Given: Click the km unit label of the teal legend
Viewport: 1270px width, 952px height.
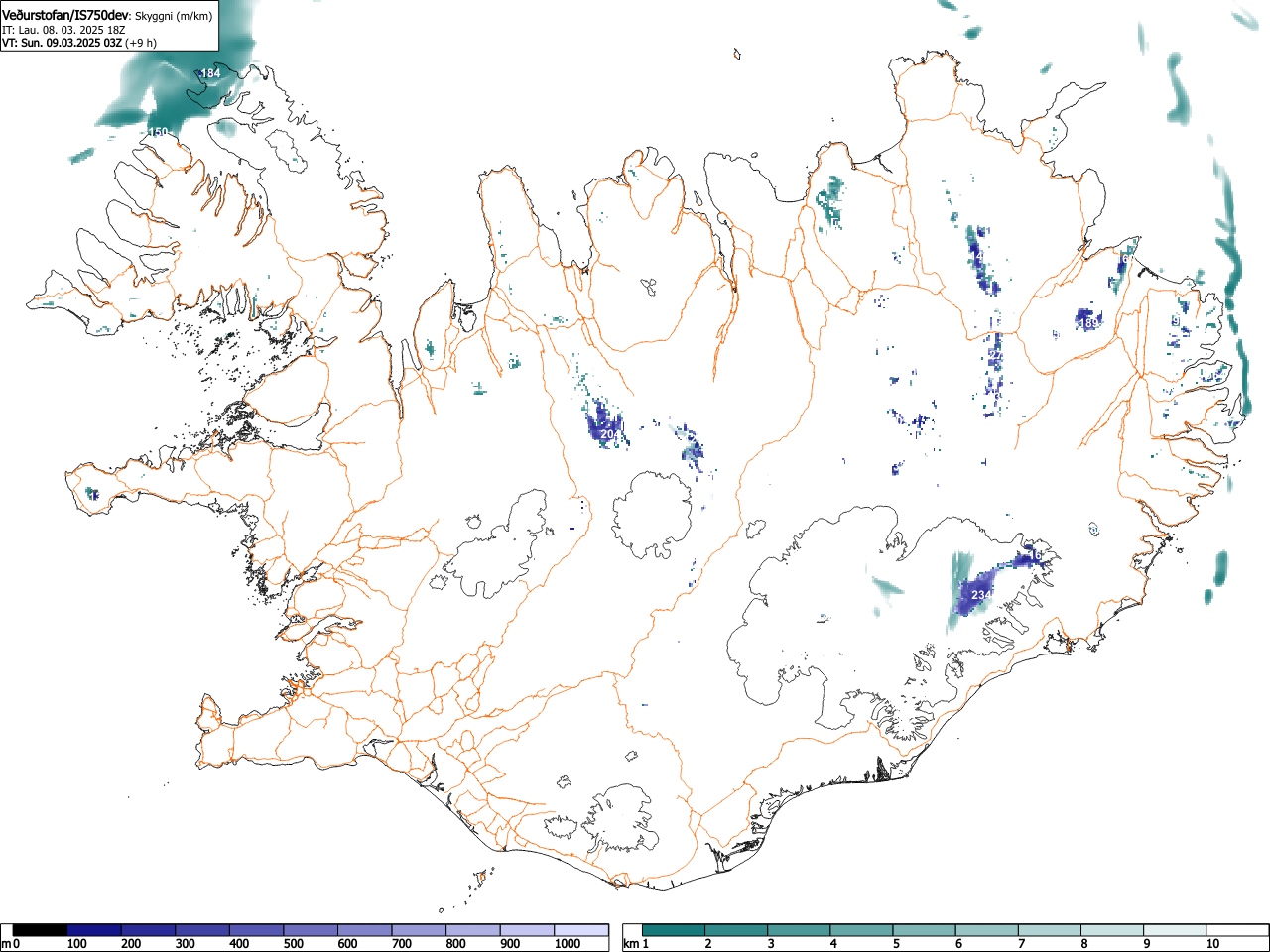Looking at the screenshot, I should click(x=630, y=945).
